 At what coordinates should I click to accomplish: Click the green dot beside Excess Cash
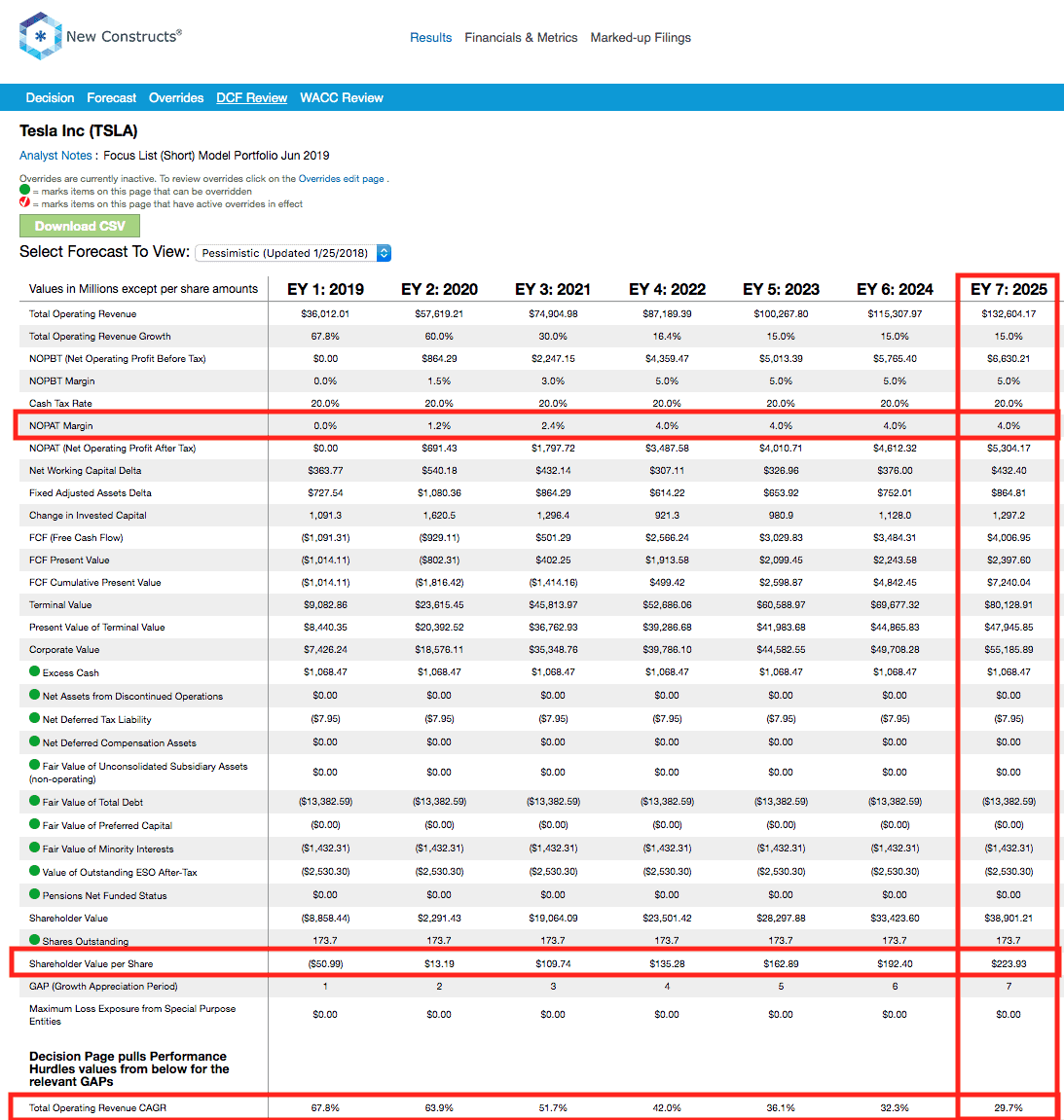coord(34,671)
